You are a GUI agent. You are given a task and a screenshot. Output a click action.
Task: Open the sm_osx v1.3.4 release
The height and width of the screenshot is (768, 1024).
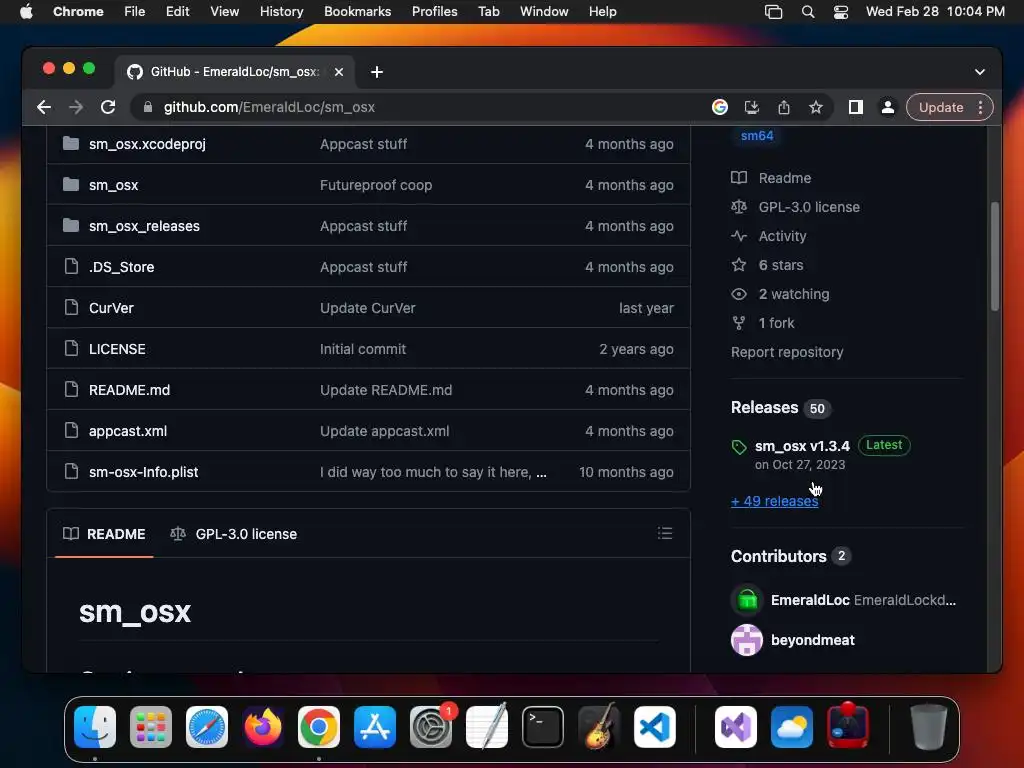pos(802,446)
